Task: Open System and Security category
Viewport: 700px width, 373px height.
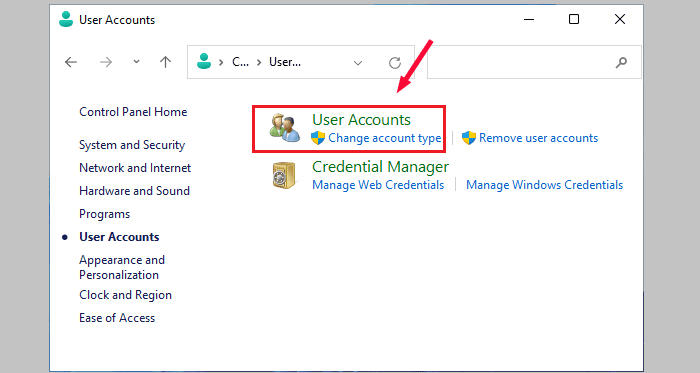Action: coord(132,145)
